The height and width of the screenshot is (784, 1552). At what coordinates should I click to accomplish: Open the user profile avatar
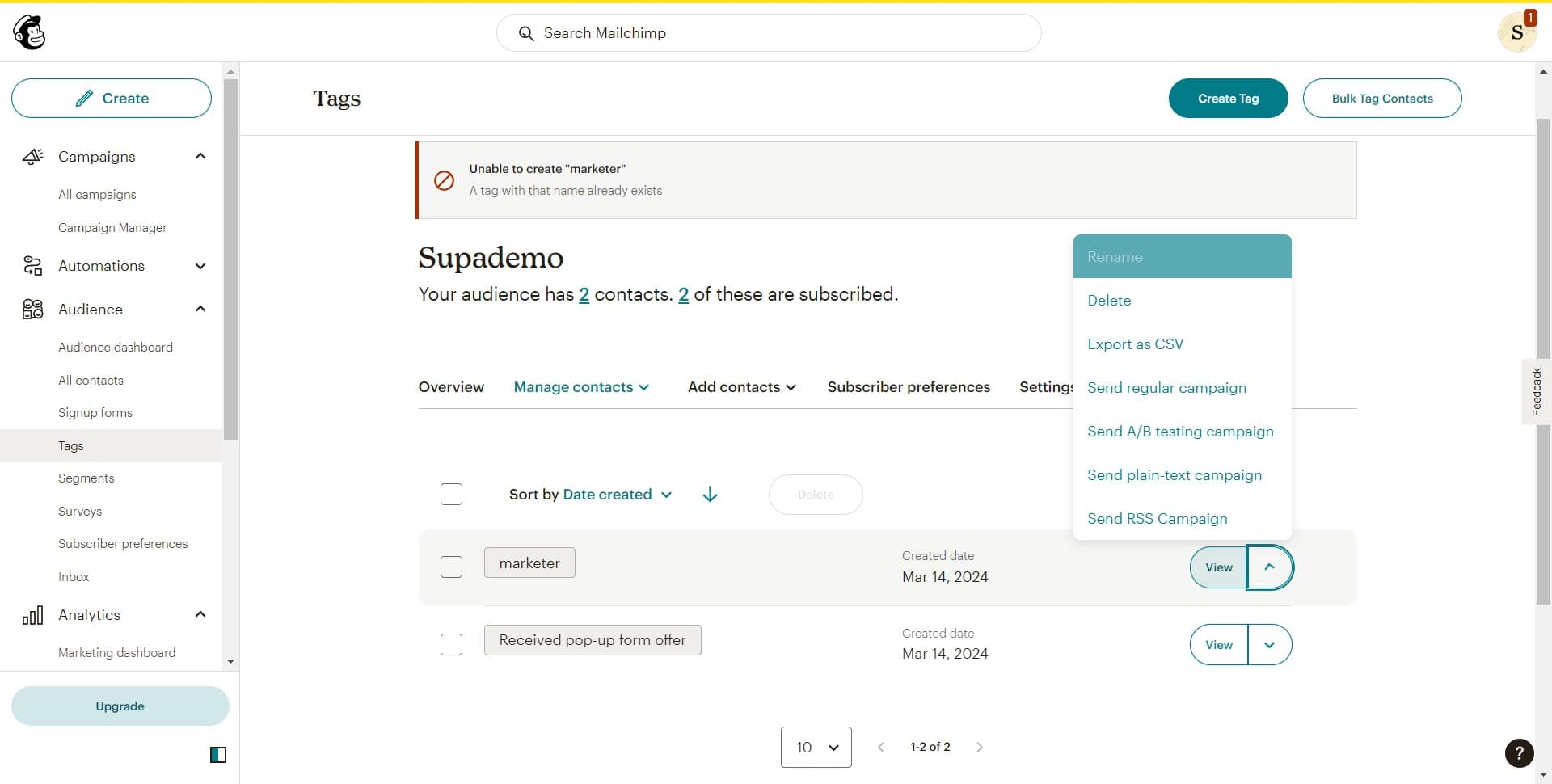(x=1516, y=33)
